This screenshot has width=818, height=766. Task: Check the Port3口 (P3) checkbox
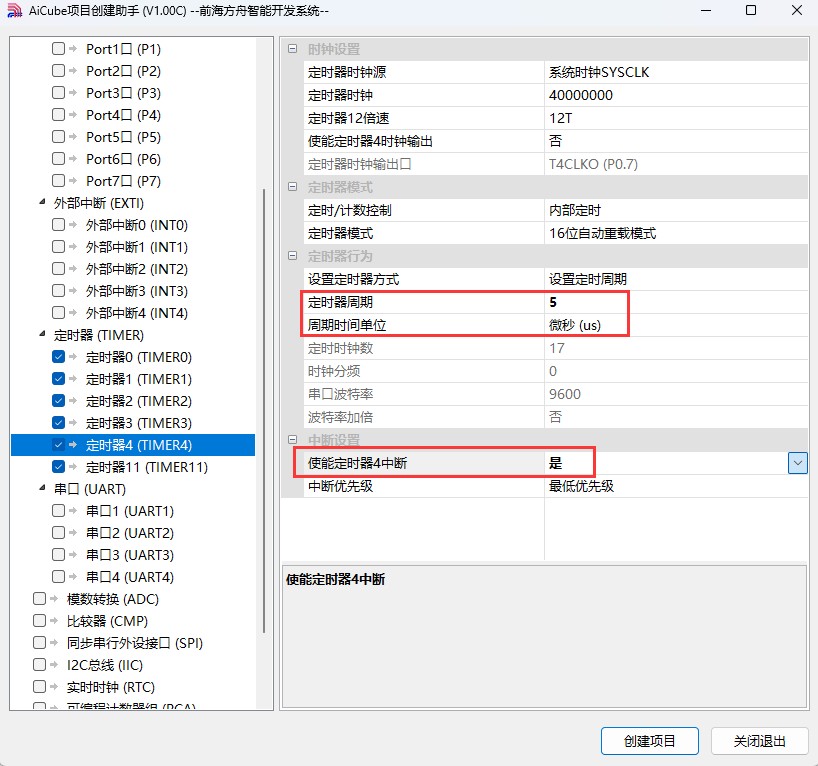pos(58,92)
